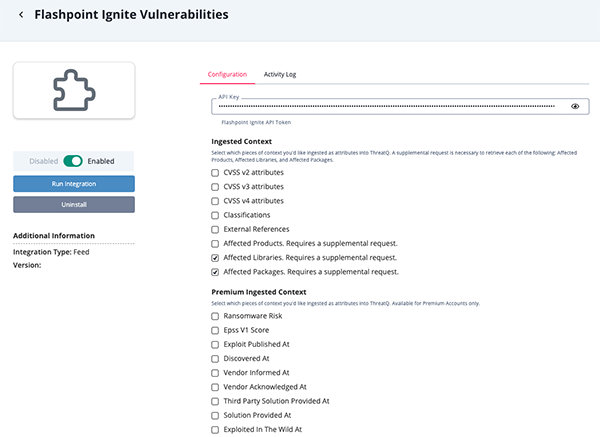
Task: Click the 'Flashpoint Ignite Vulnerabilities' page title
Action: pos(131,15)
